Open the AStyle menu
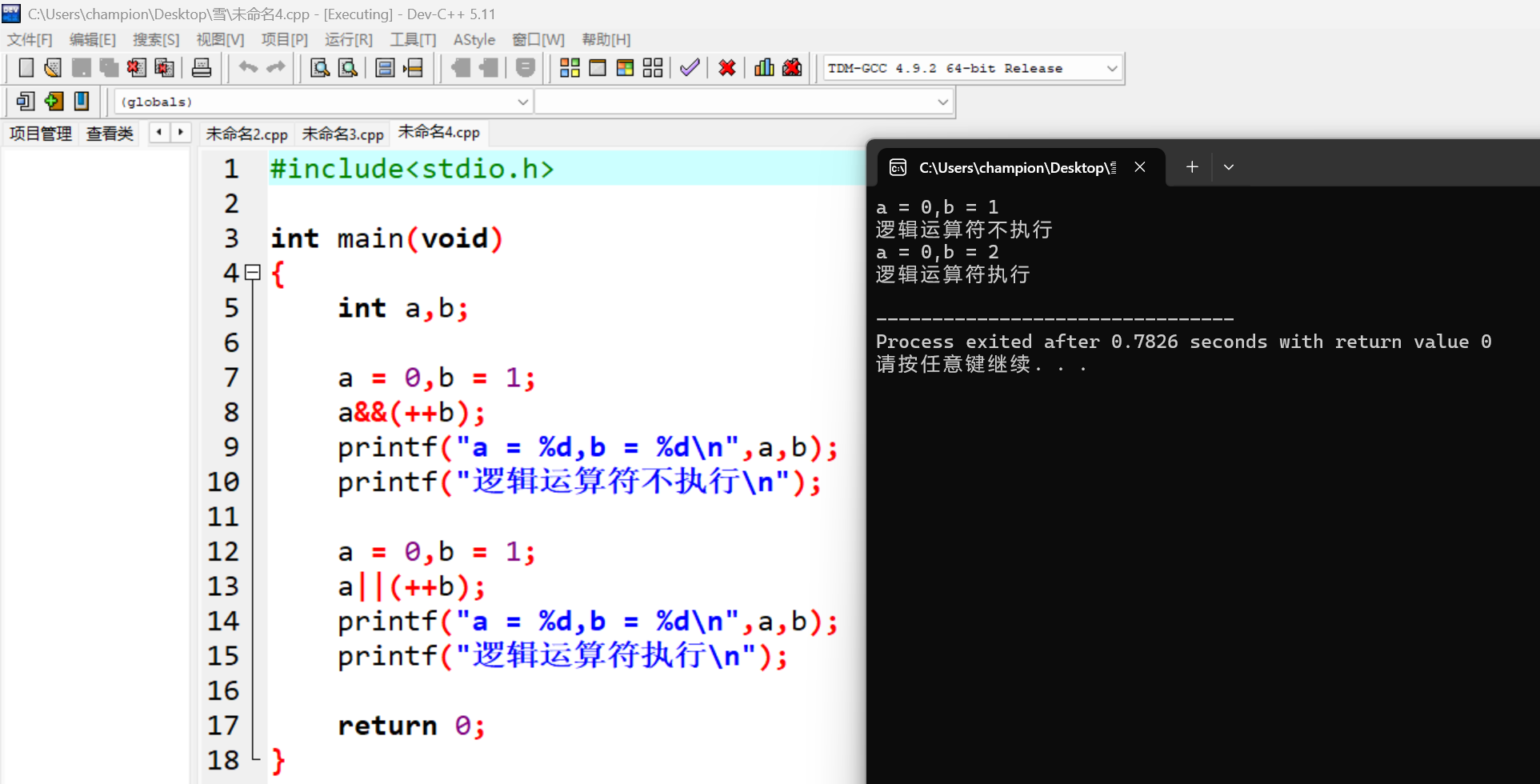Viewport: 1540px width, 784px height. coord(474,40)
